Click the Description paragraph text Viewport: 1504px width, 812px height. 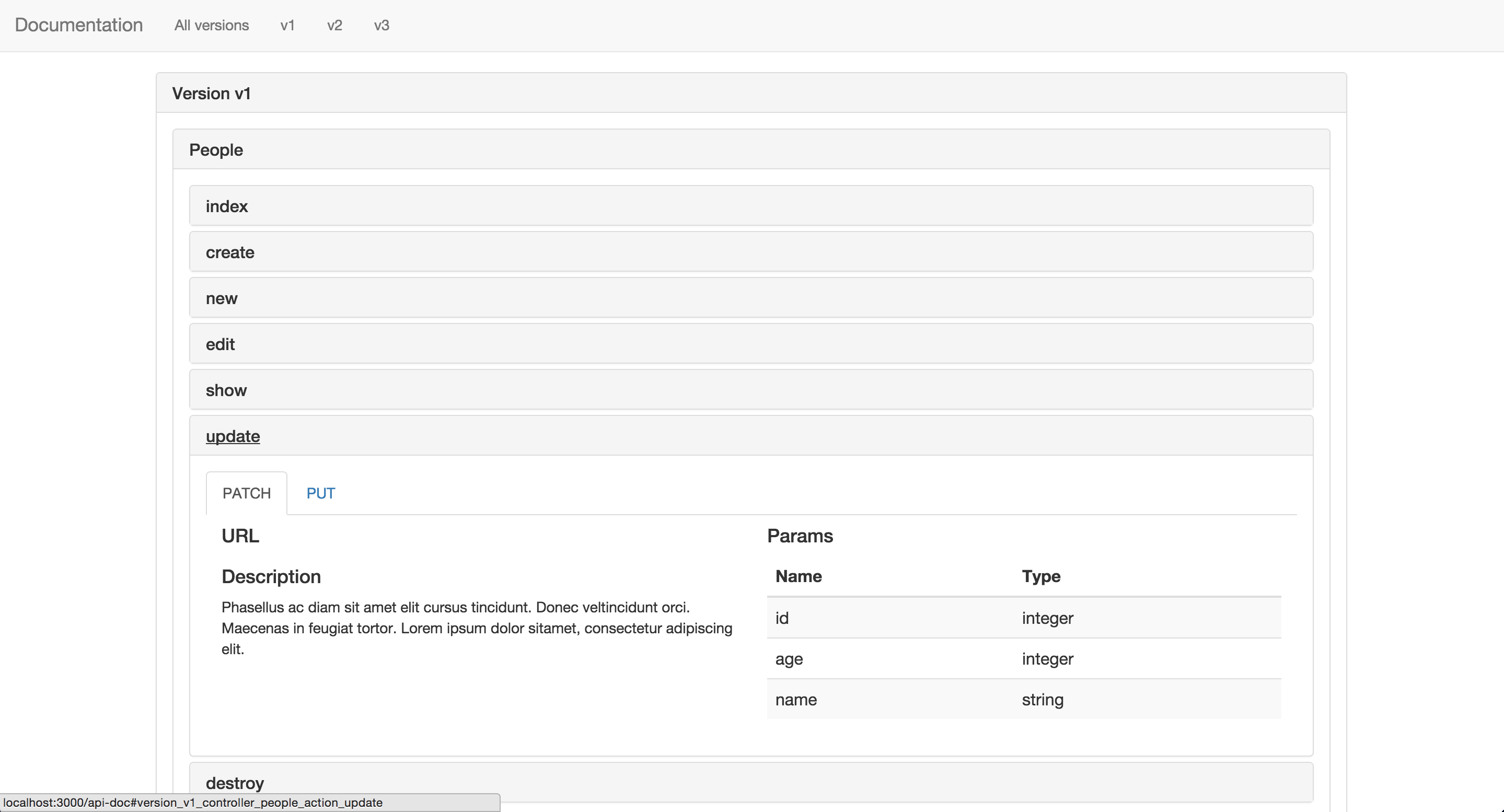coord(477,628)
